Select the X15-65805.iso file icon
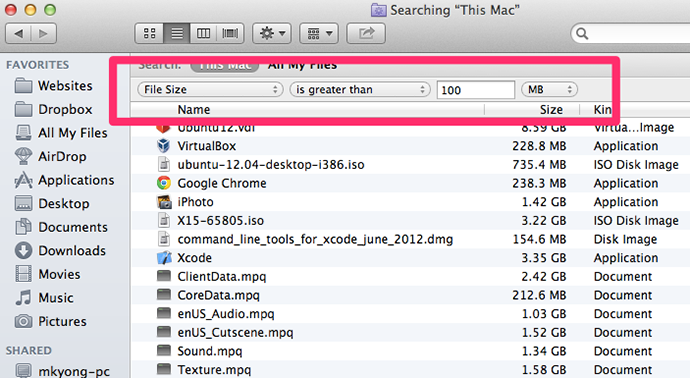Screen dimensions: 690x378 164,220
